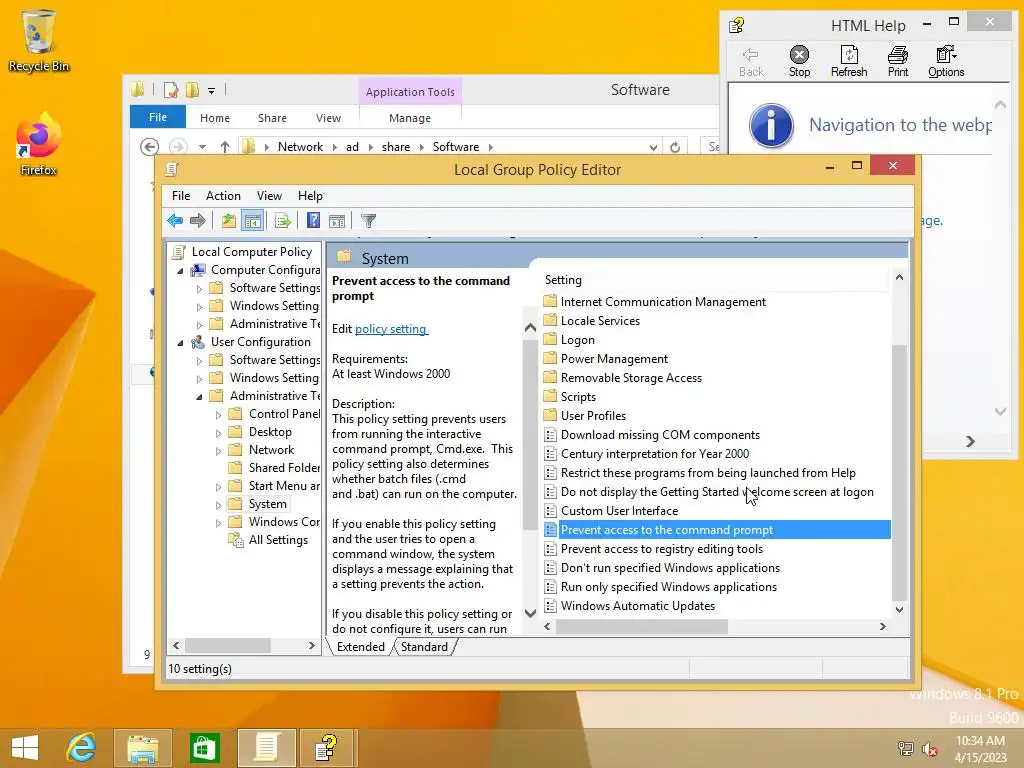Click the Windows Start button
The image size is (1024, 768).
pos(25,748)
